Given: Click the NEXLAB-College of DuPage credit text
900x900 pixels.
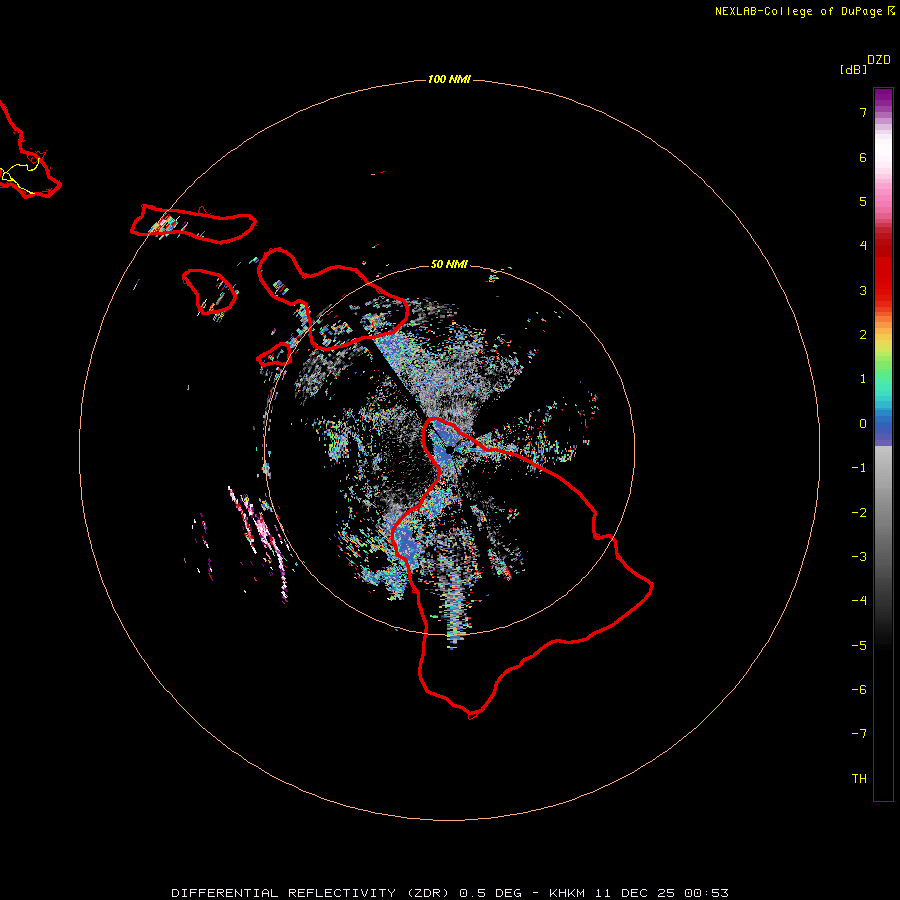Looking at the screenshot, I should click(798, 11).
